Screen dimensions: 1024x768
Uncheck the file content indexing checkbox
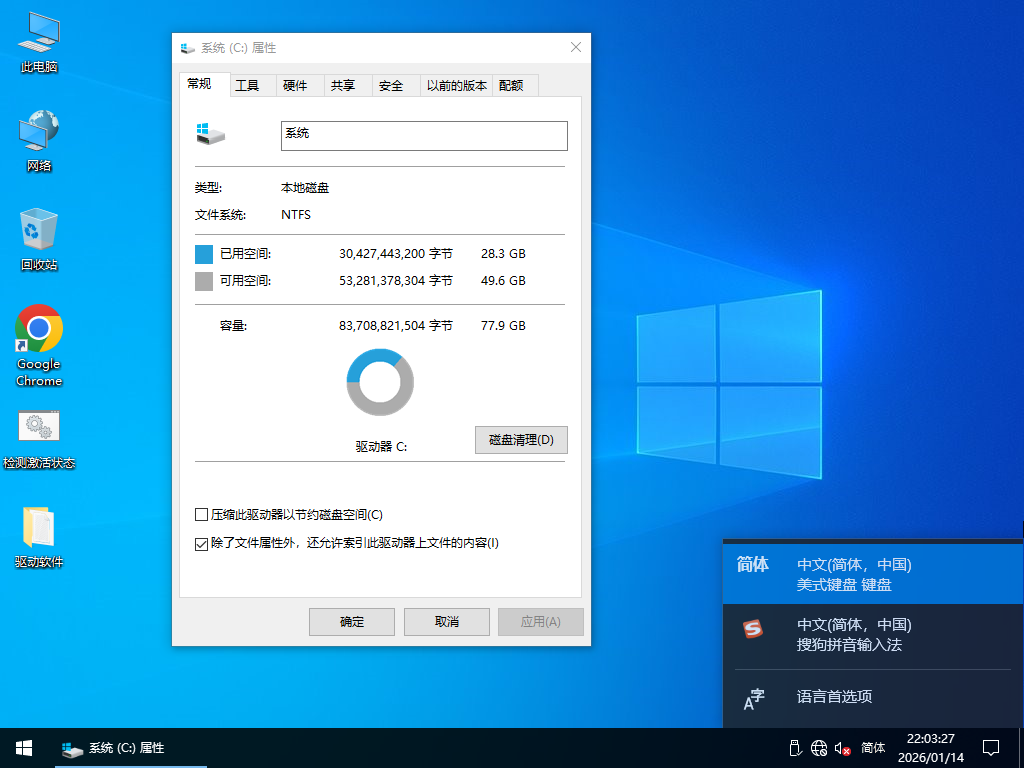tap(202, 543)
